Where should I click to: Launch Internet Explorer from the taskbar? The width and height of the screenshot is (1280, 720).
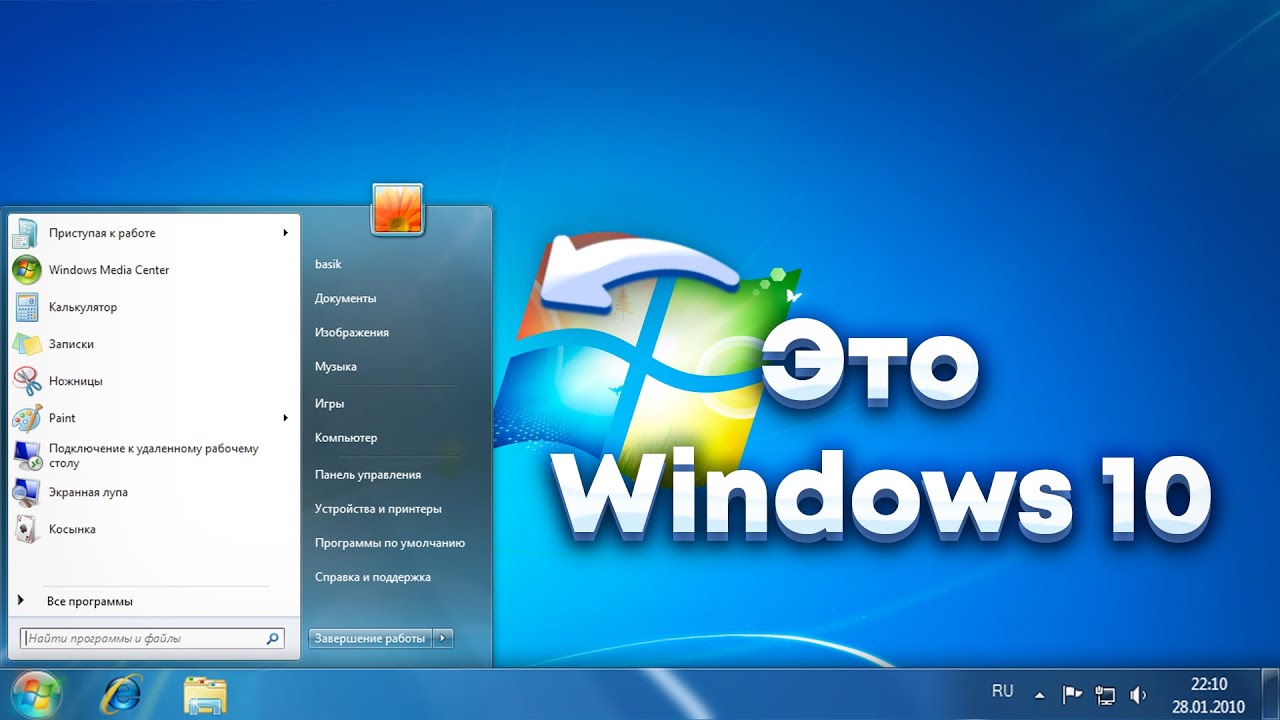121,694
